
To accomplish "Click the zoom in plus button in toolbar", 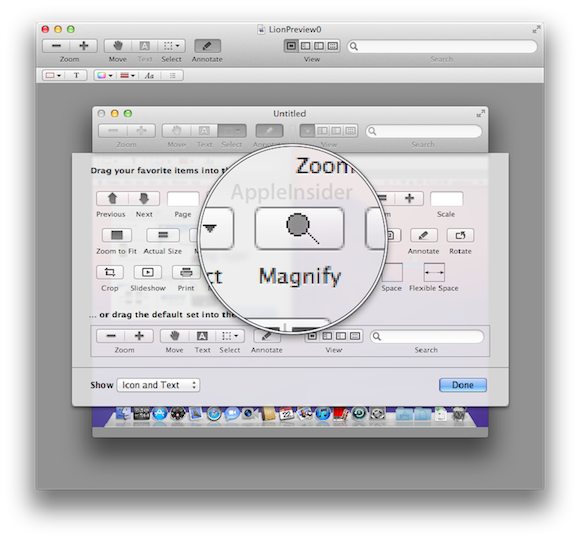I will click(84, 46).
